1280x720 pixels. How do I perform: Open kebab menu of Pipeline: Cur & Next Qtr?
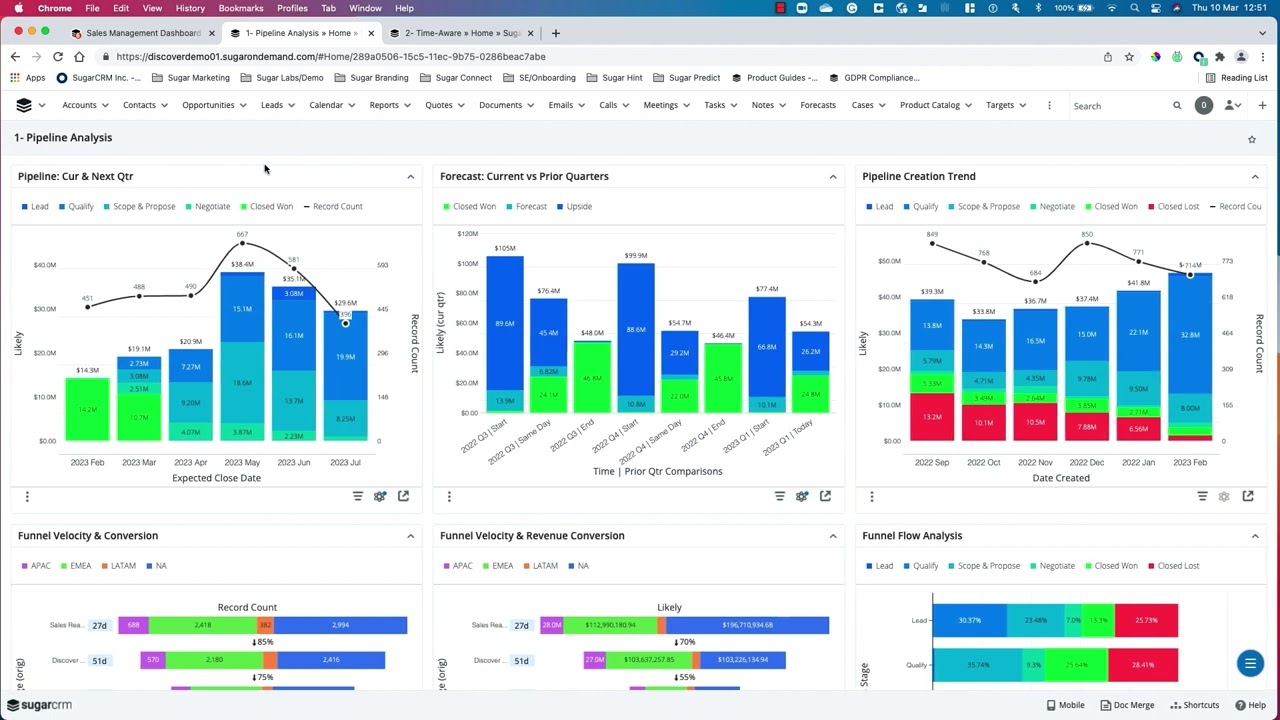coord(27,496)
